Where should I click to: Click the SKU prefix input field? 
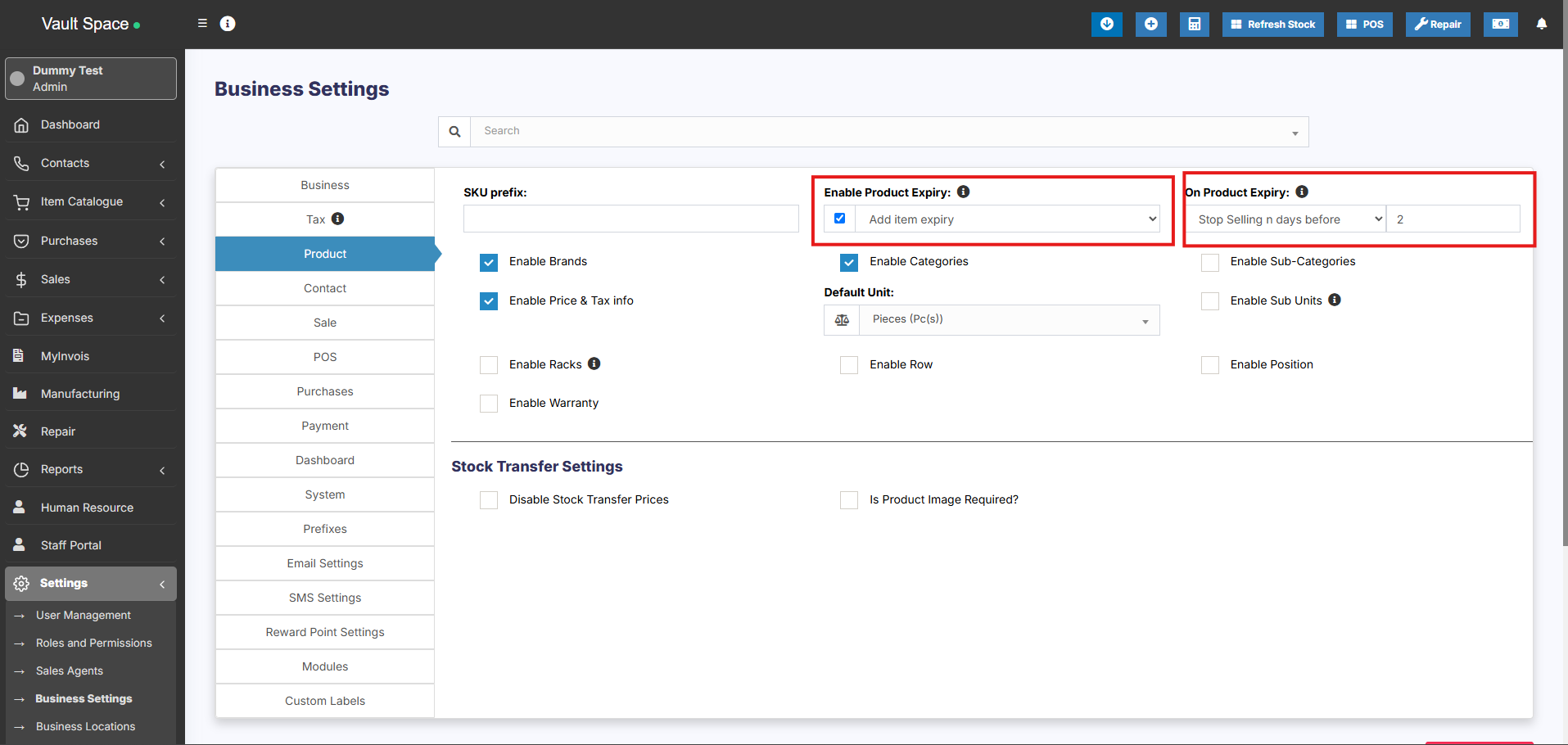coord(630,219)
